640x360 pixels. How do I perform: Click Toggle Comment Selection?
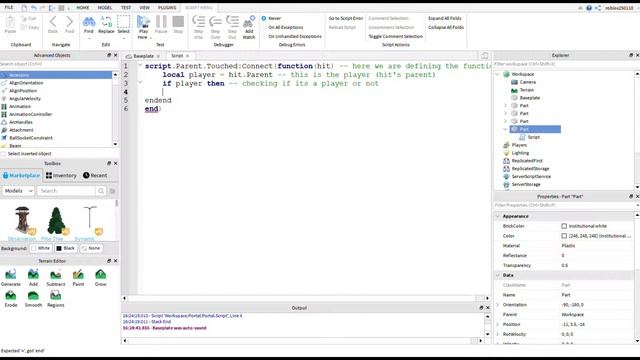coord(396,36)
